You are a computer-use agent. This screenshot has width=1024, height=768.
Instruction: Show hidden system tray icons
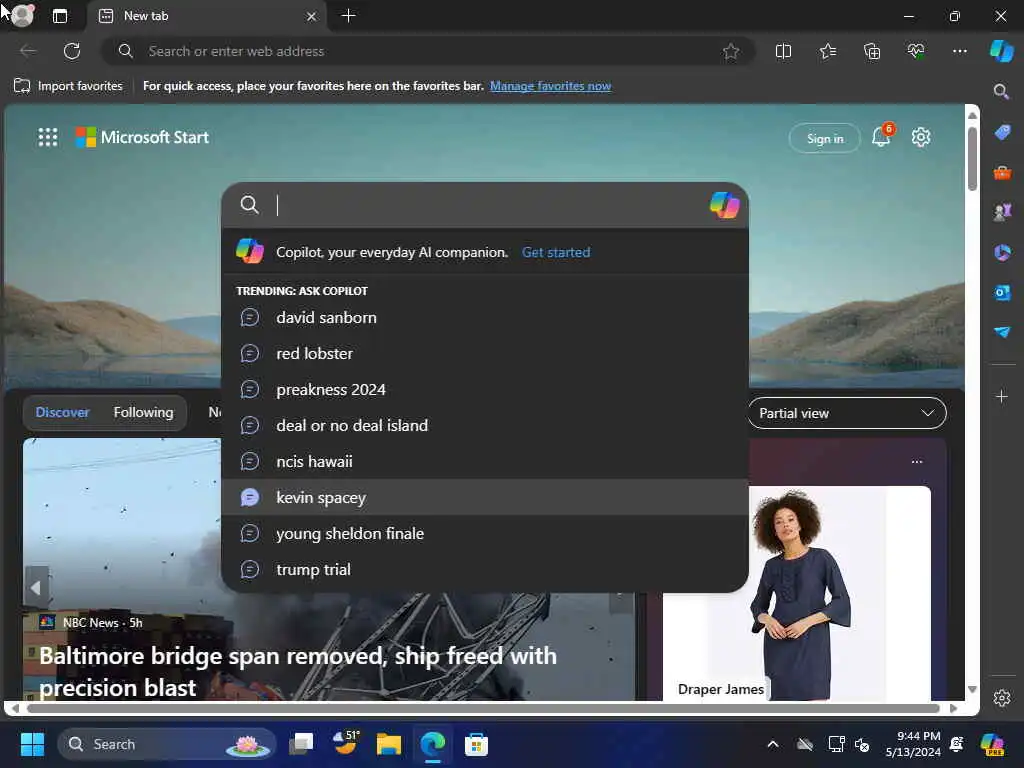(x=773, y=744)
